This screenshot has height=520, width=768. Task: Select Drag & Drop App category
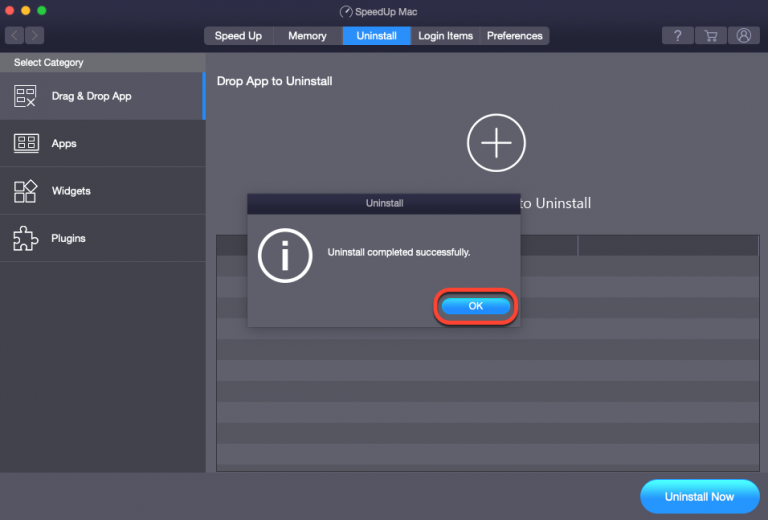coord(102,96)
